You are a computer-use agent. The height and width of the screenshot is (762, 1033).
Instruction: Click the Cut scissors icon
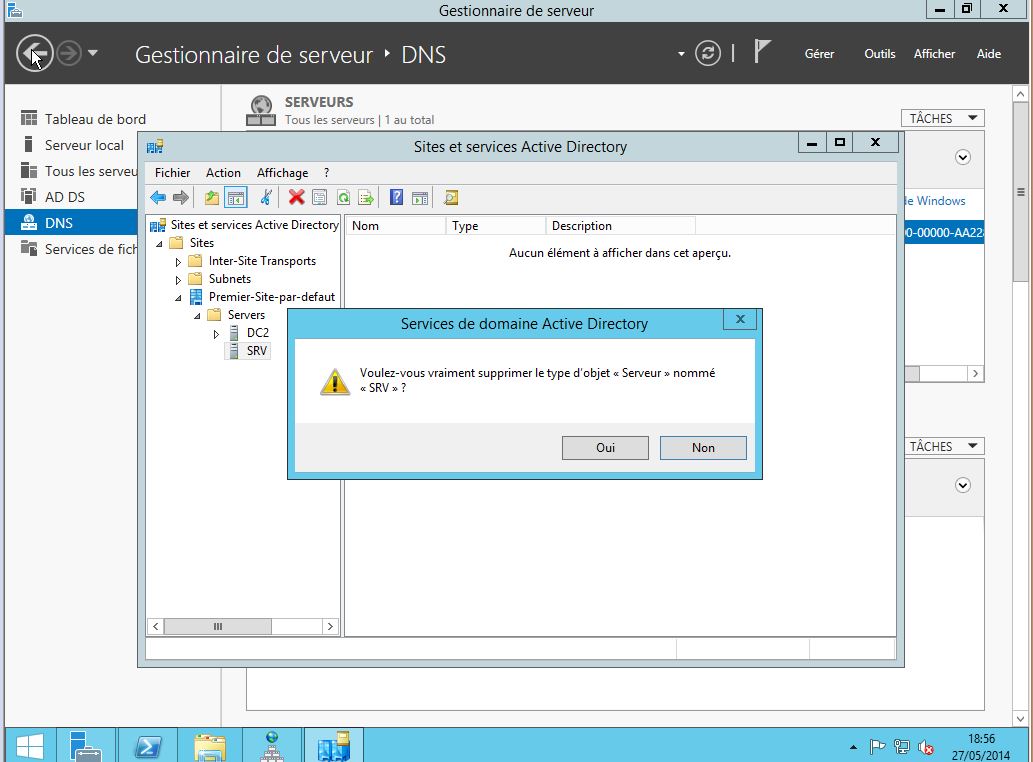(x=266, y=198)
